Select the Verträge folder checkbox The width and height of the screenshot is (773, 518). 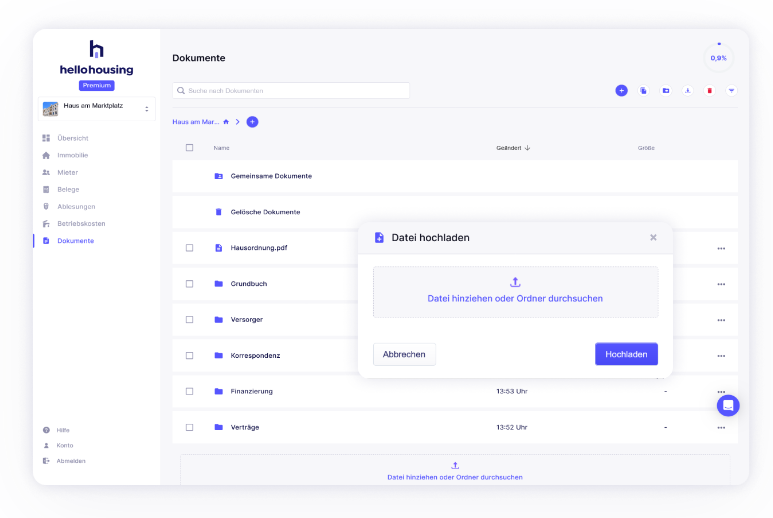(x=189, y=427)
